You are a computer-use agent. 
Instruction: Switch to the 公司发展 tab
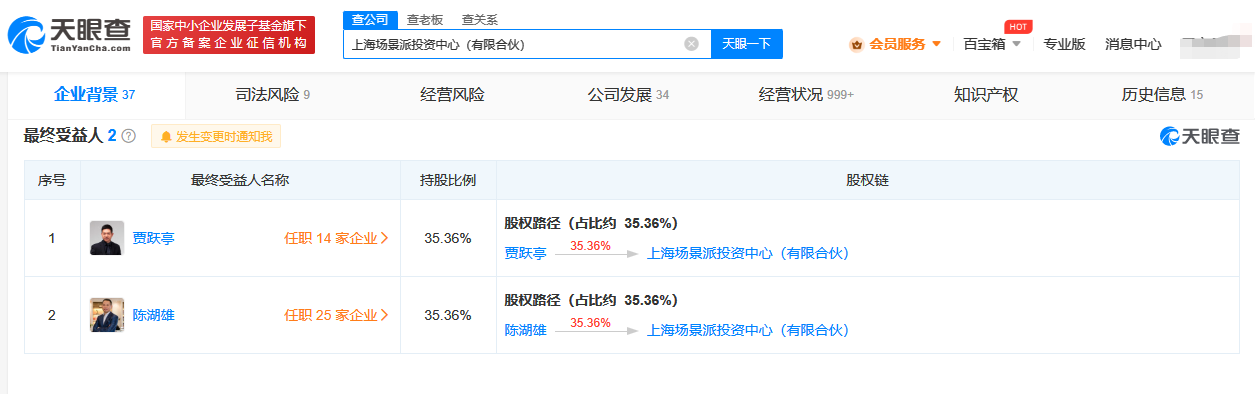pos(628,95)
